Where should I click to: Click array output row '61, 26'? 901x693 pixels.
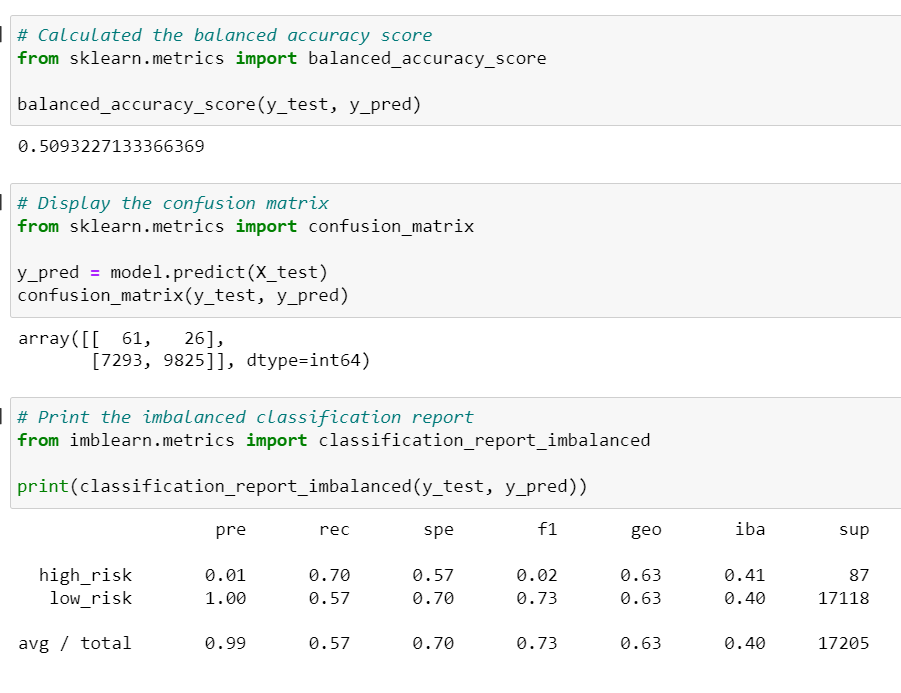coord(121,338)
